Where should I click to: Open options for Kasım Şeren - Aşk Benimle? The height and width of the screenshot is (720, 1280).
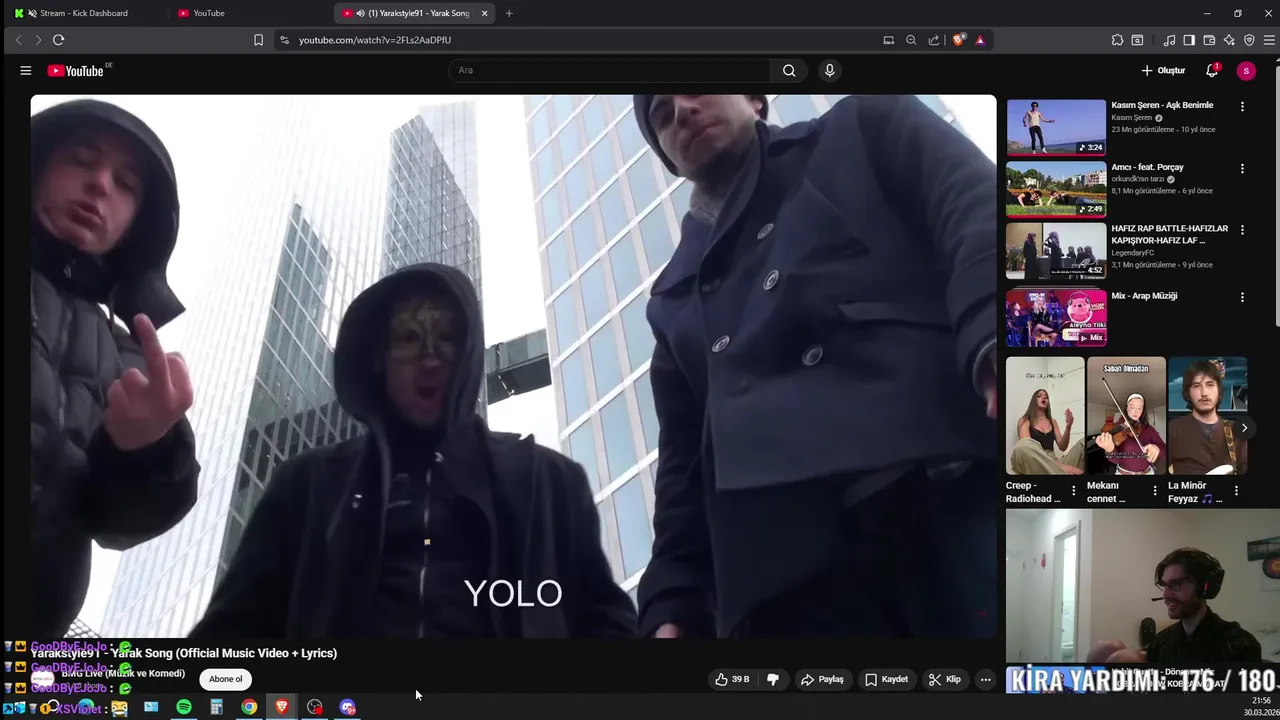[1242, 106]
